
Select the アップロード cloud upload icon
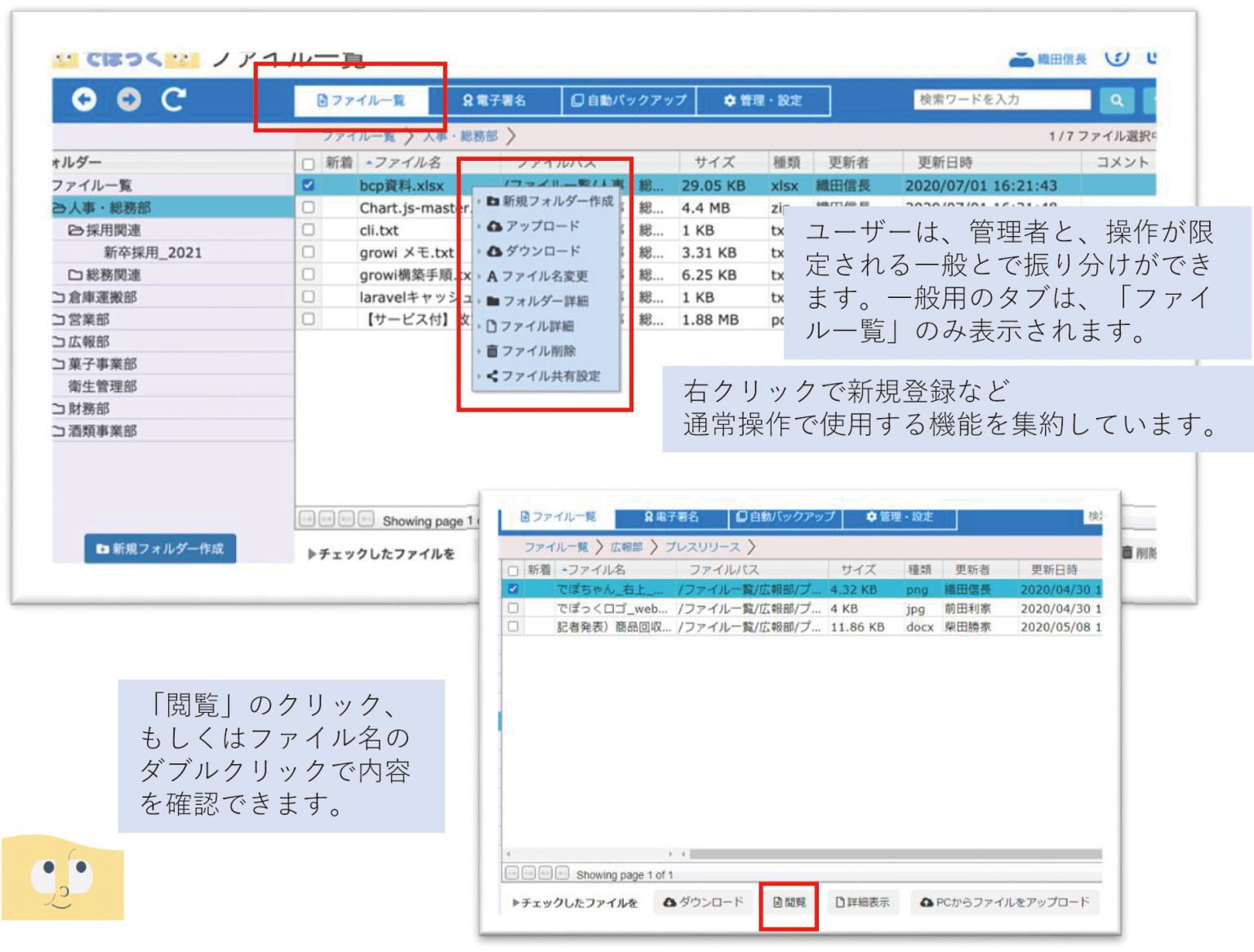(x=496, y=227)
